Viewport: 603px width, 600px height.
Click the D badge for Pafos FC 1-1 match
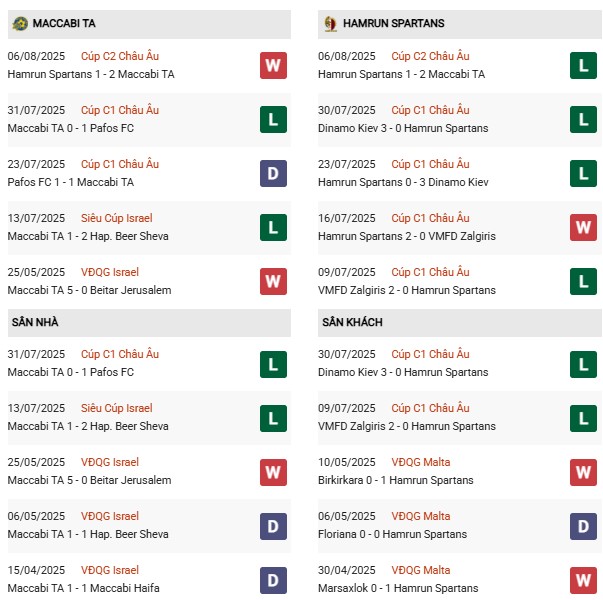[273, 174]
